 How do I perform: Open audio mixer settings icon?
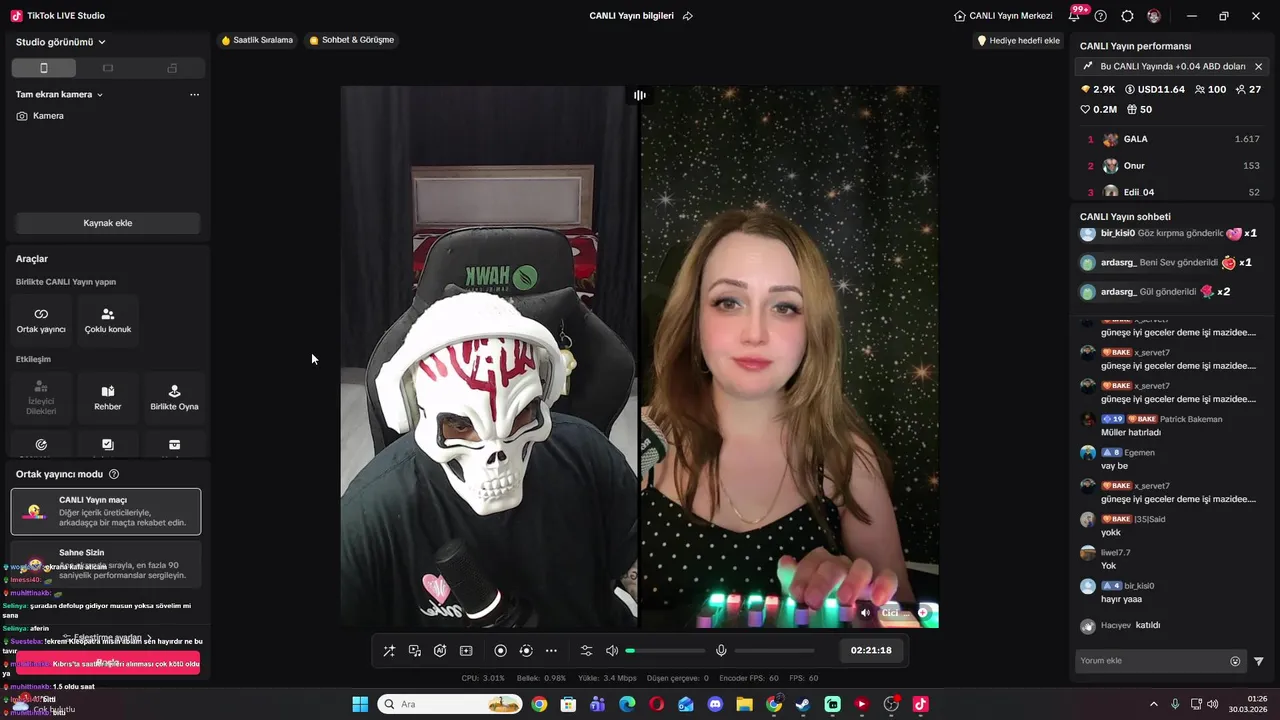point(587,651)
